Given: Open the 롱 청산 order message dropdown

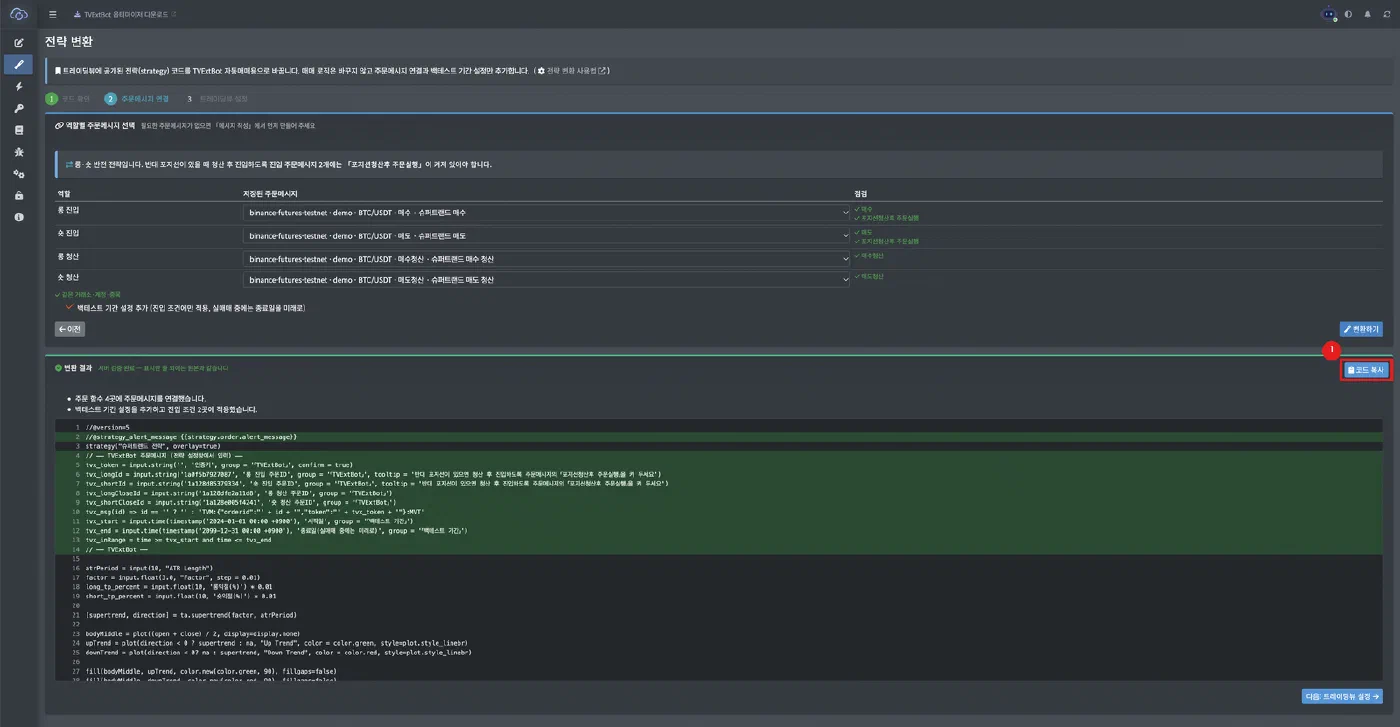Looking at the screenshot, I should (x=546, y=259).
